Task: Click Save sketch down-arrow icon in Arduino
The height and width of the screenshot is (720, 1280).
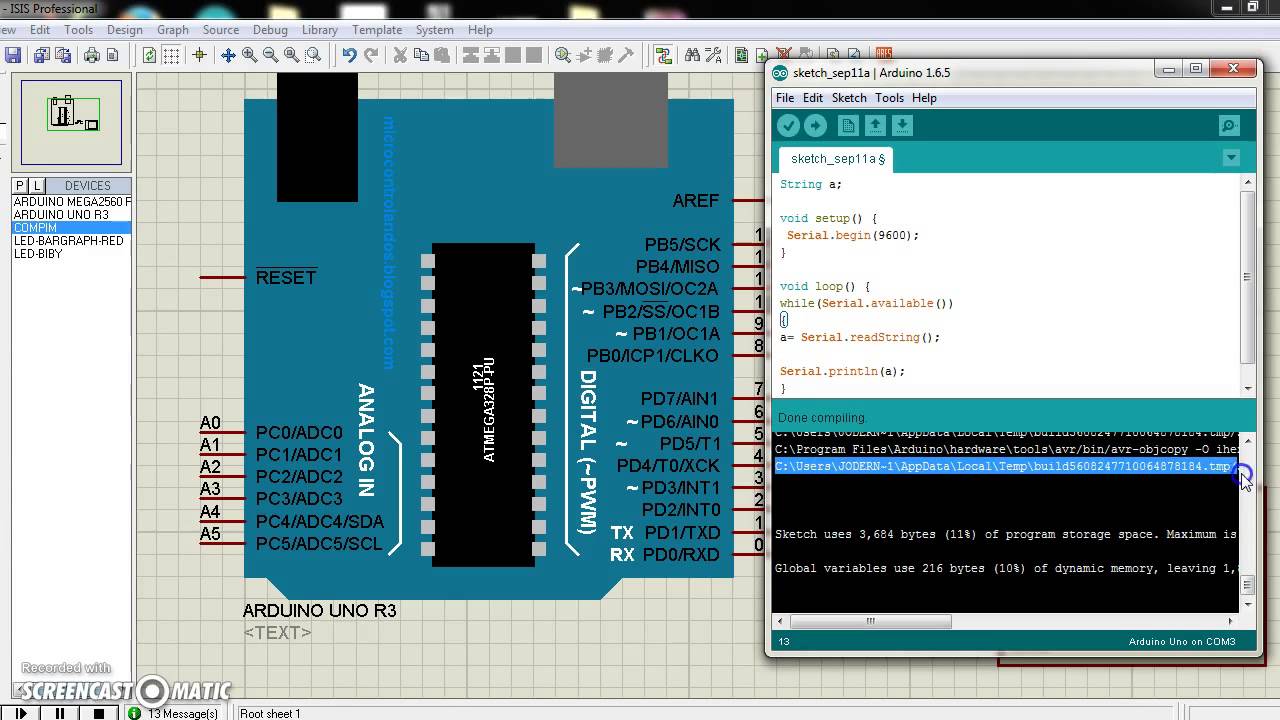Action: 902,125
